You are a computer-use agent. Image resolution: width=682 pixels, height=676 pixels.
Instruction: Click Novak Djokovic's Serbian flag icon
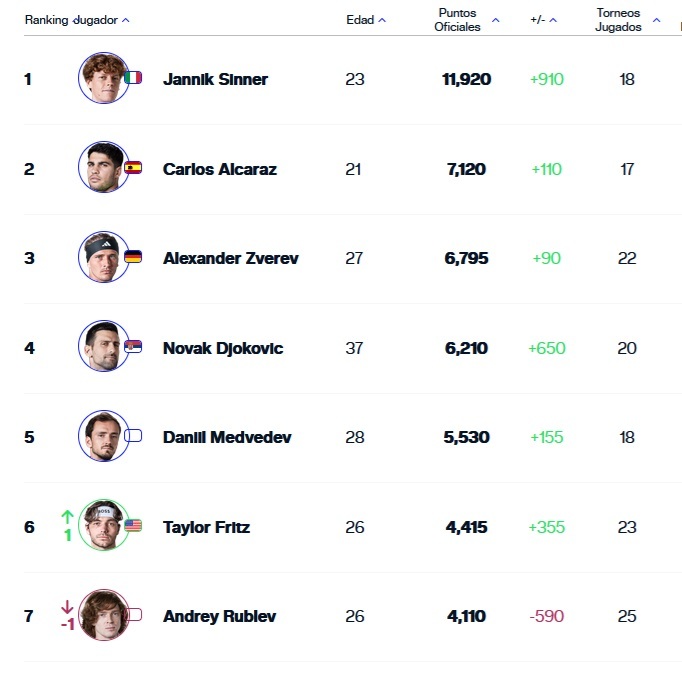point(133,347)
